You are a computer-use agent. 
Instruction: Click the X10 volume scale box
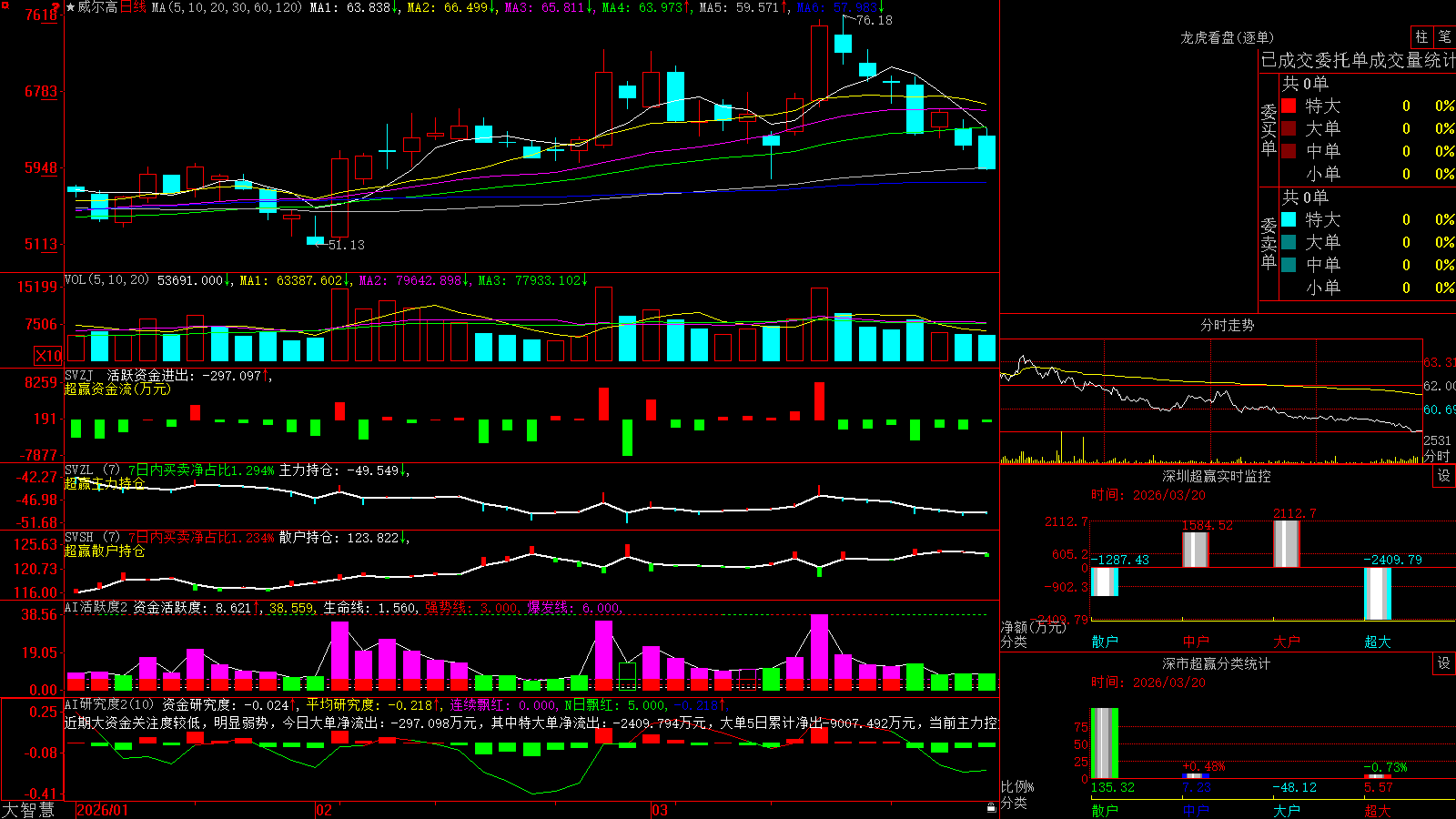pos(48,356)
